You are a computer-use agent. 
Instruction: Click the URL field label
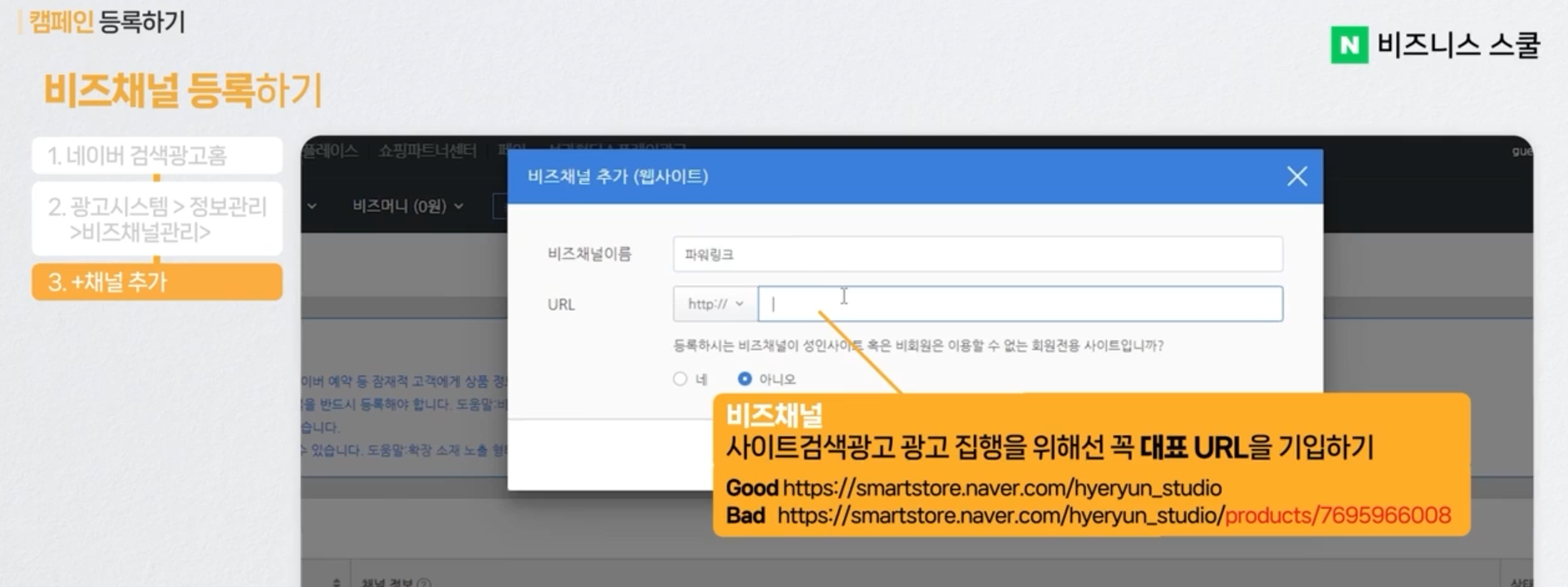coord(561,304)
